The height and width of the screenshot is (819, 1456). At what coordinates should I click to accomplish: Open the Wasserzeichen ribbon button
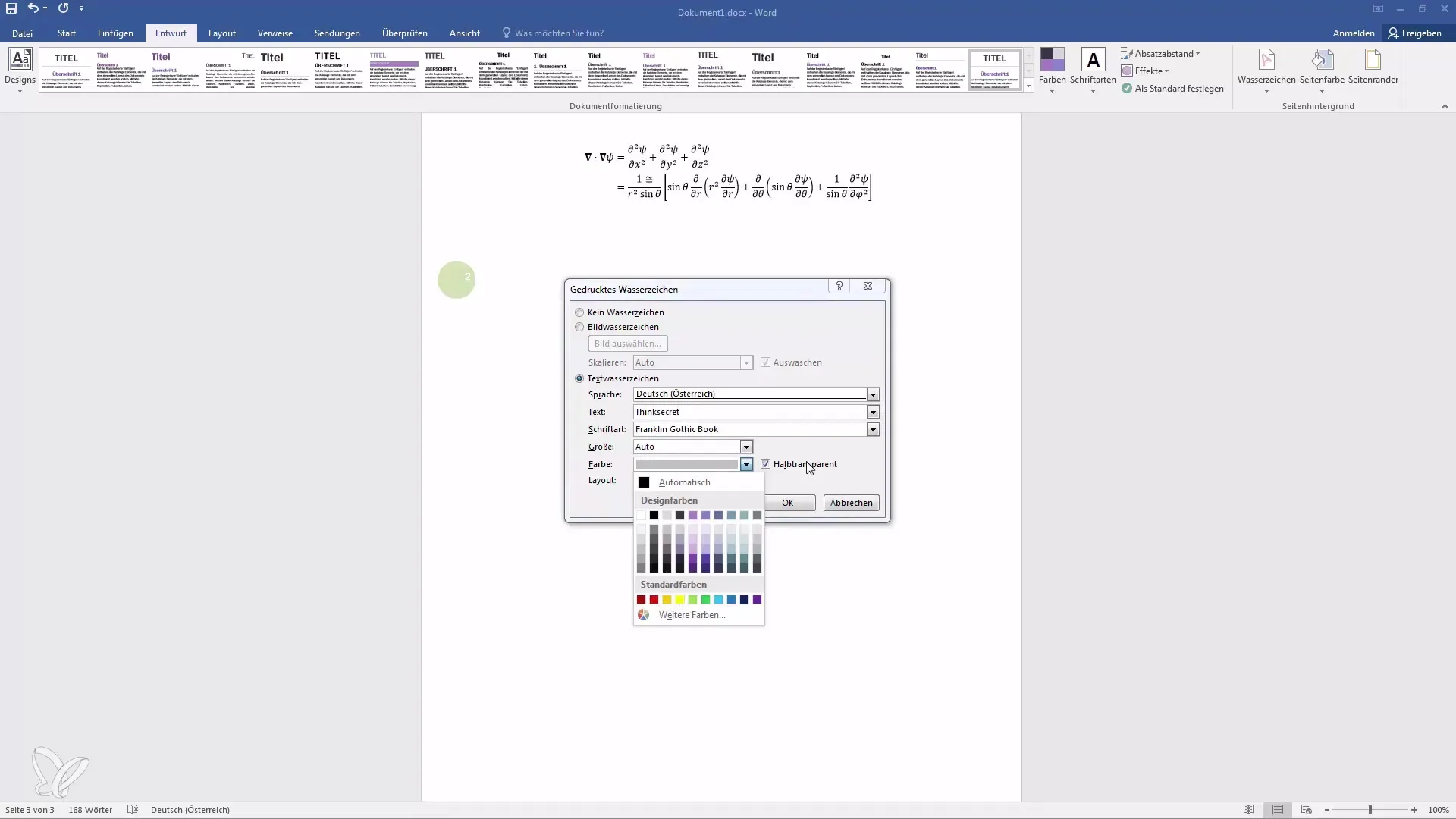(1266, 71)
